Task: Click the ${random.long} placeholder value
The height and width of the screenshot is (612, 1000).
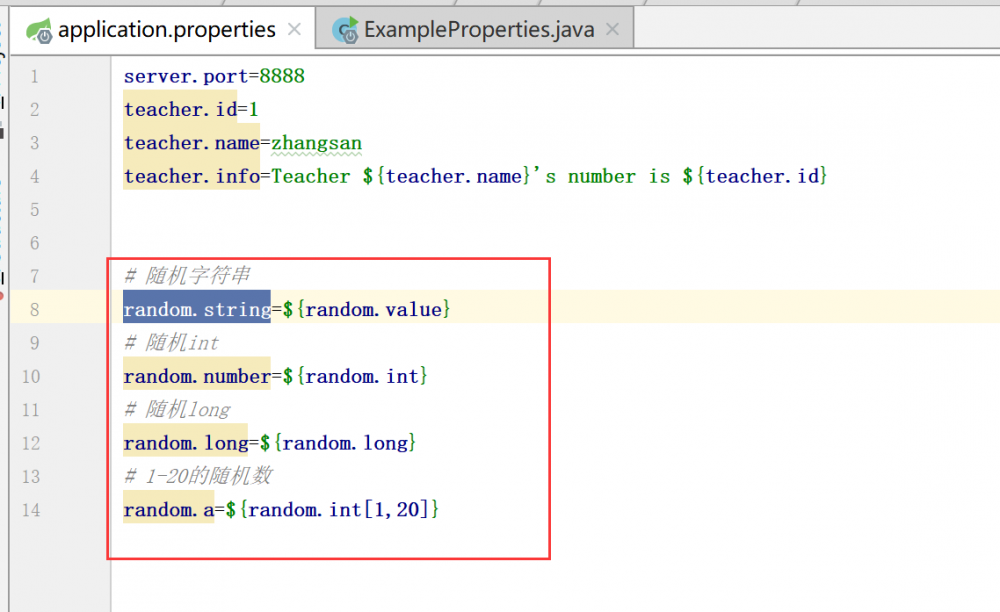Action: click(338, 443)
